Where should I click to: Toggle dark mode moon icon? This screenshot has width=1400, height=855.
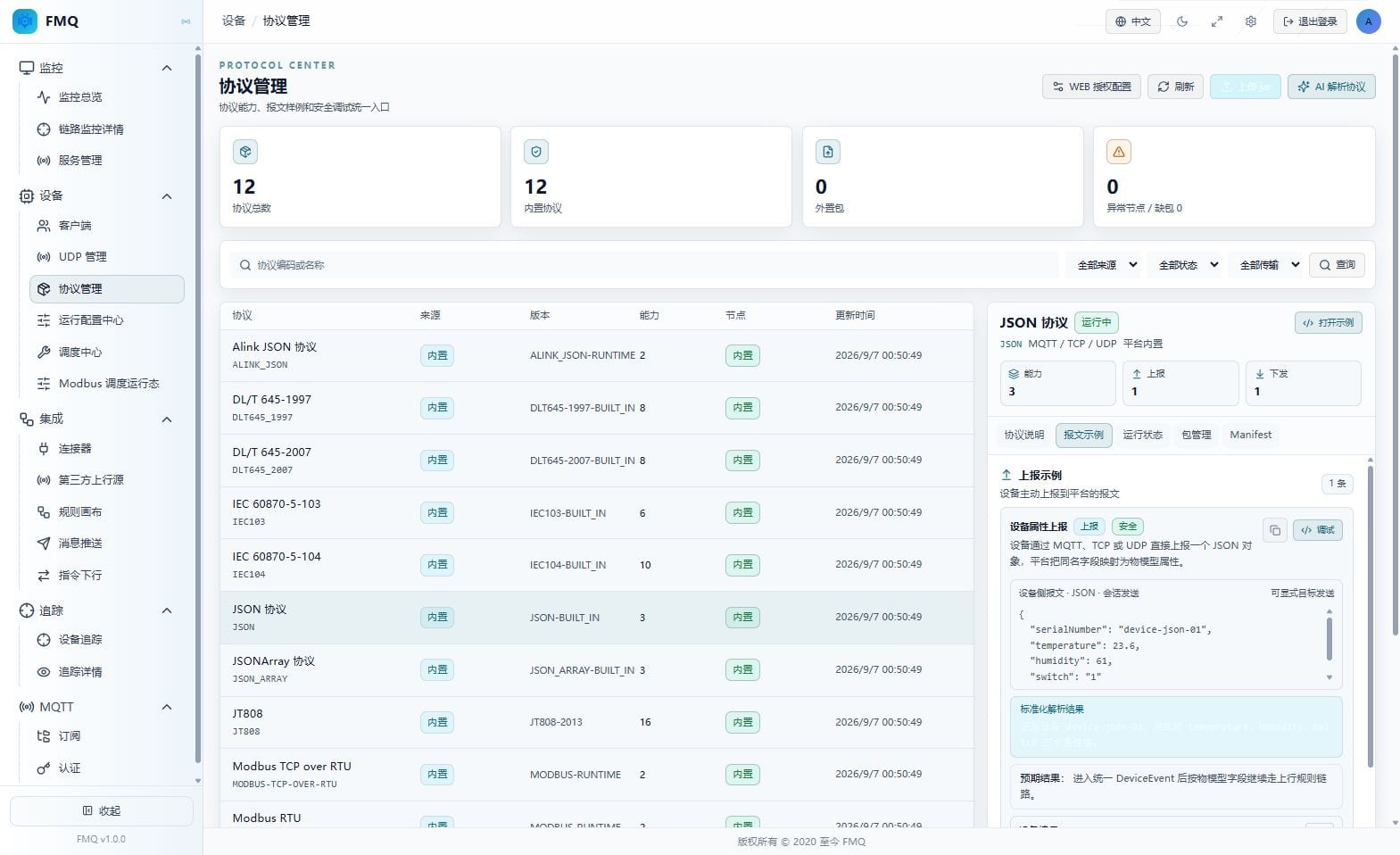point(1182,21)
